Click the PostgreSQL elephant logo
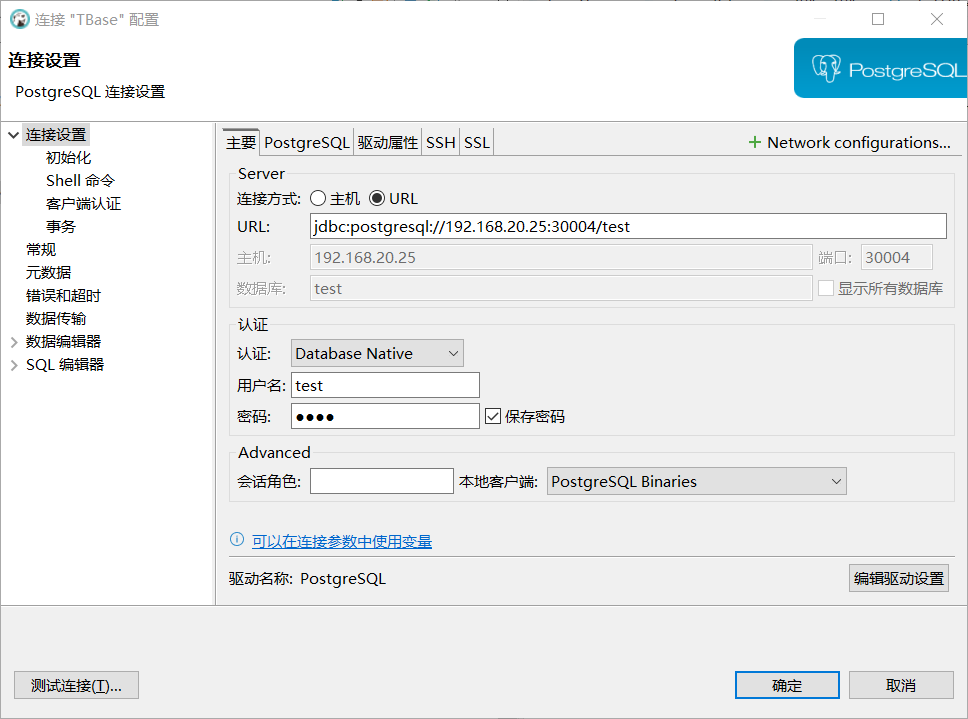The width and height of the screenshot is (968, 719). [826, 69]
